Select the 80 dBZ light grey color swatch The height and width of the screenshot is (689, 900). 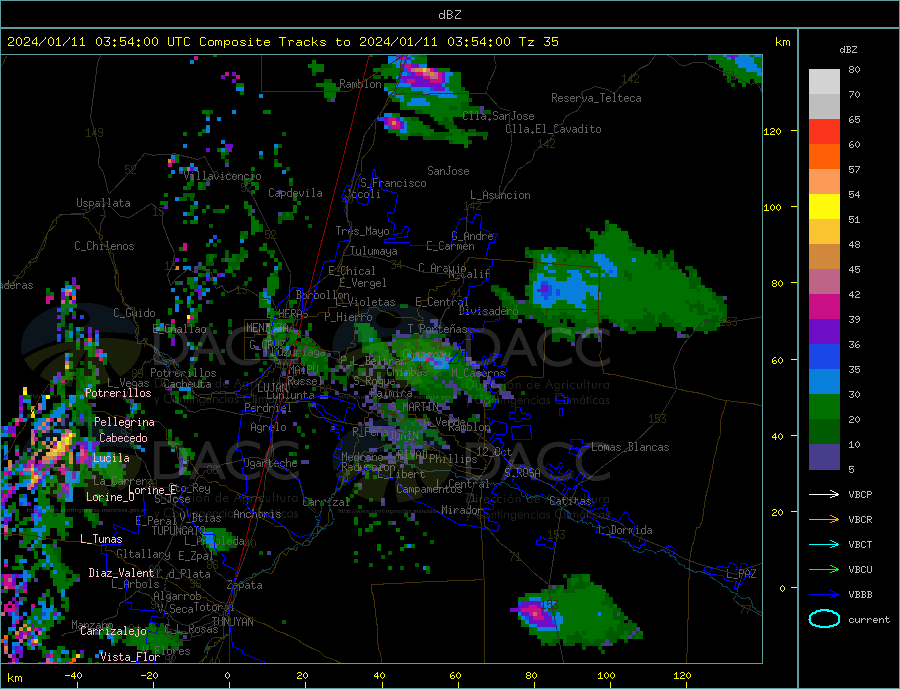824,82
